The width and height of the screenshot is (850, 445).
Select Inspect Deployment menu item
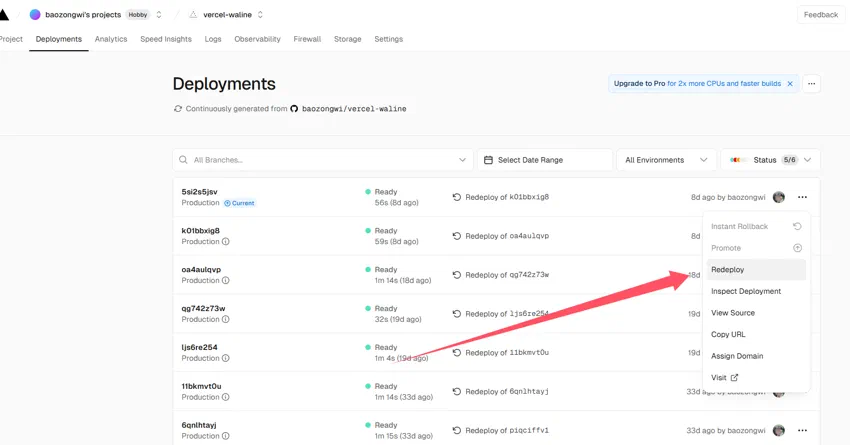756,291
